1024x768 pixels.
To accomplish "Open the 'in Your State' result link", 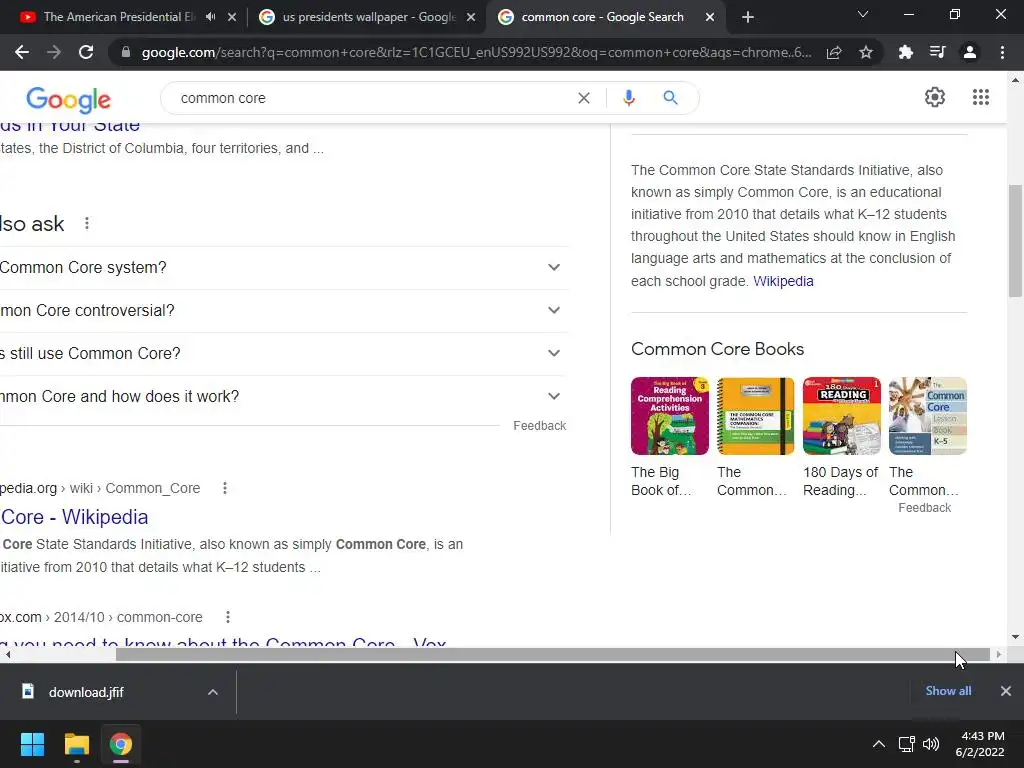I will pos(70,125).
